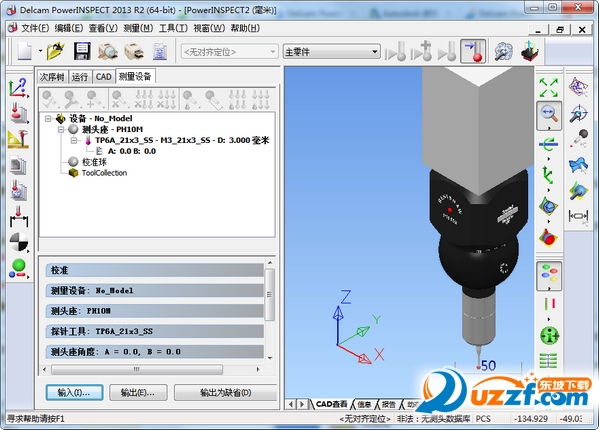Image resolution: width=599 pixels, height=430 pixels.
Task: Select the ToolCollection tree item
Action: (x=98, y=173)
